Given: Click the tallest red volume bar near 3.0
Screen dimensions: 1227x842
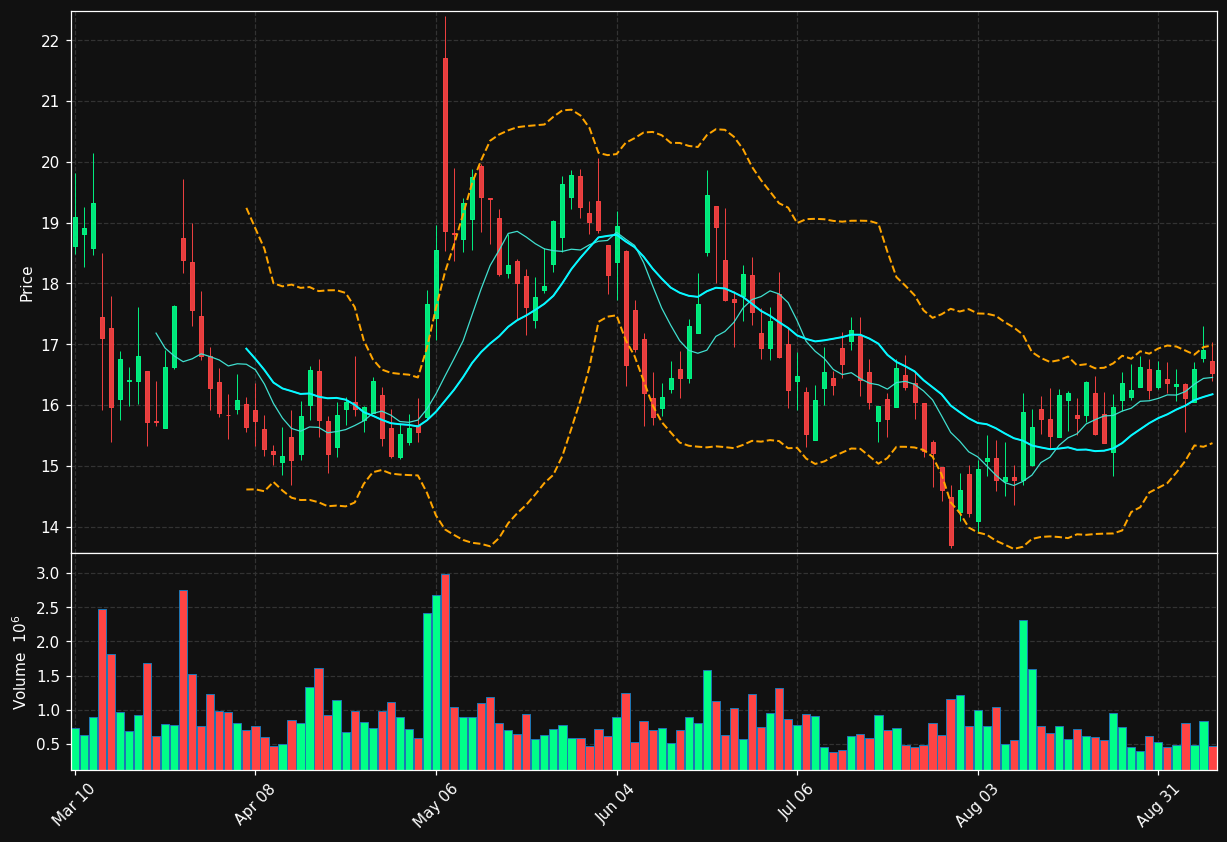Looking at the screenshot, I should 445,672.
